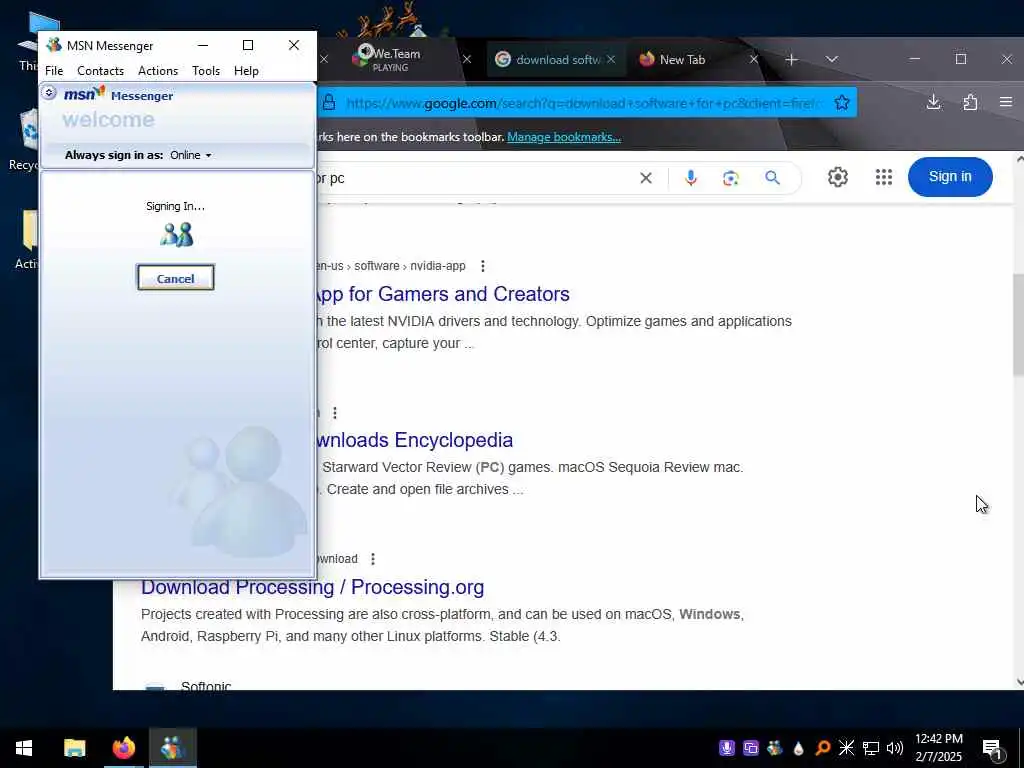Viewport: 1024px width, 768px height.
Task: Open more options beside Downloads Encyclopedia result
Action: point(335,413)
